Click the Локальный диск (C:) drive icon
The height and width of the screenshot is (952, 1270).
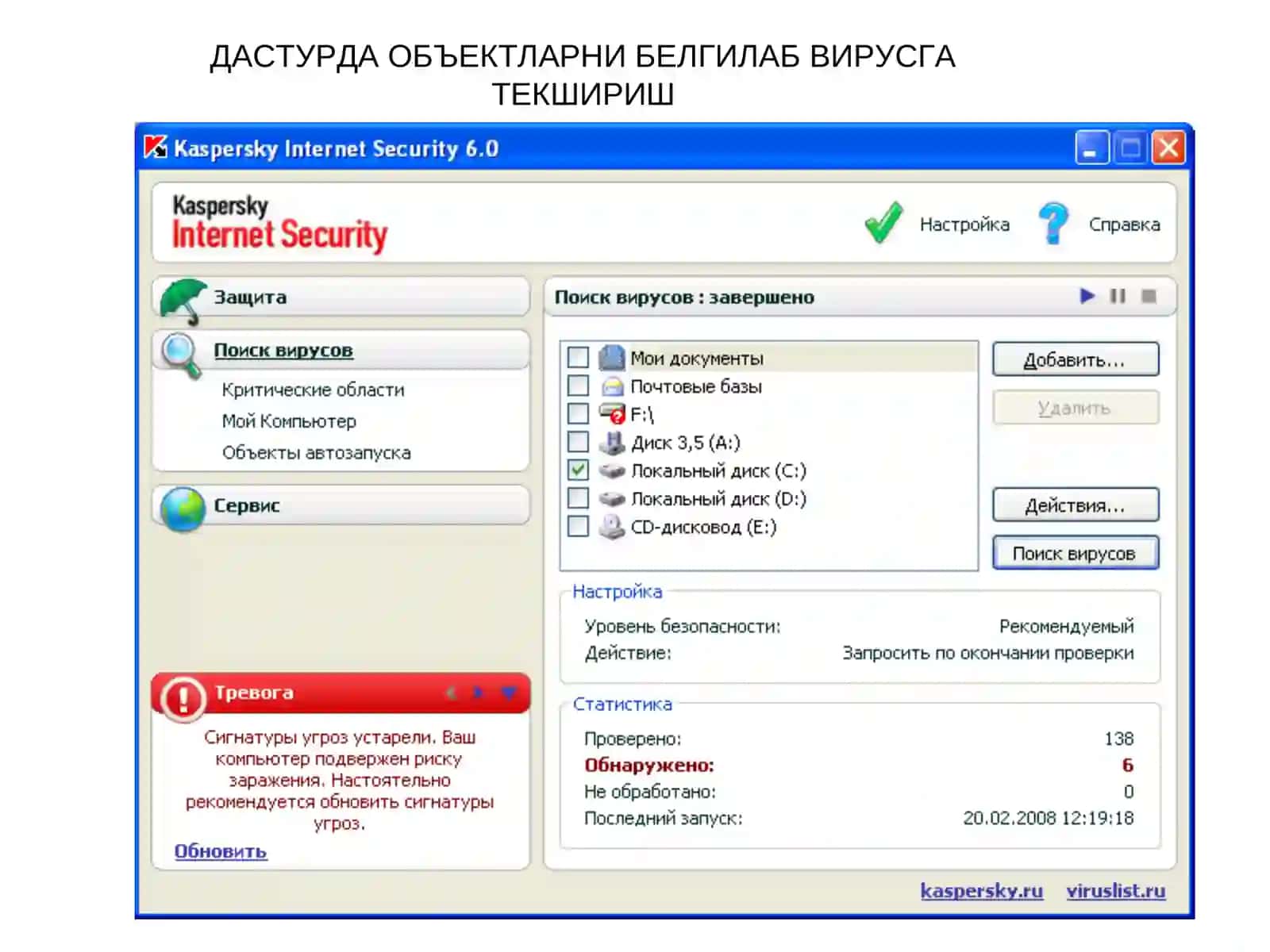tap(612, 470)
